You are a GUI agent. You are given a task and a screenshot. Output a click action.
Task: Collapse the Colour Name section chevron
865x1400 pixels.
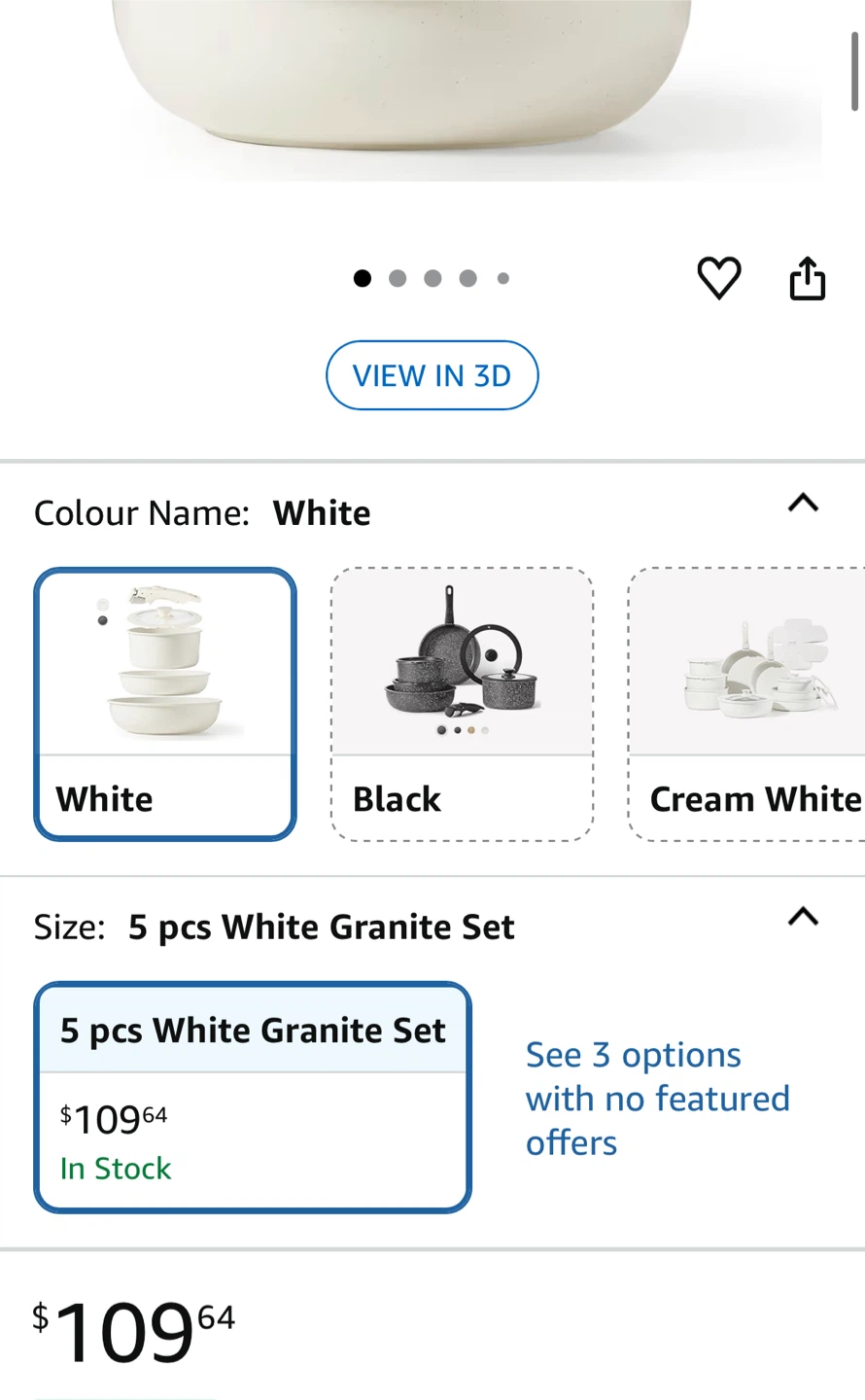pyautogui.click(x=803, y=504)
